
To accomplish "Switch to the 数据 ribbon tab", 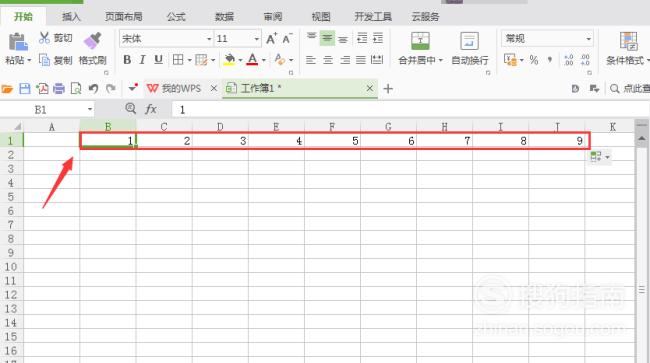I will pyautogui.click(x=224, y=17).
